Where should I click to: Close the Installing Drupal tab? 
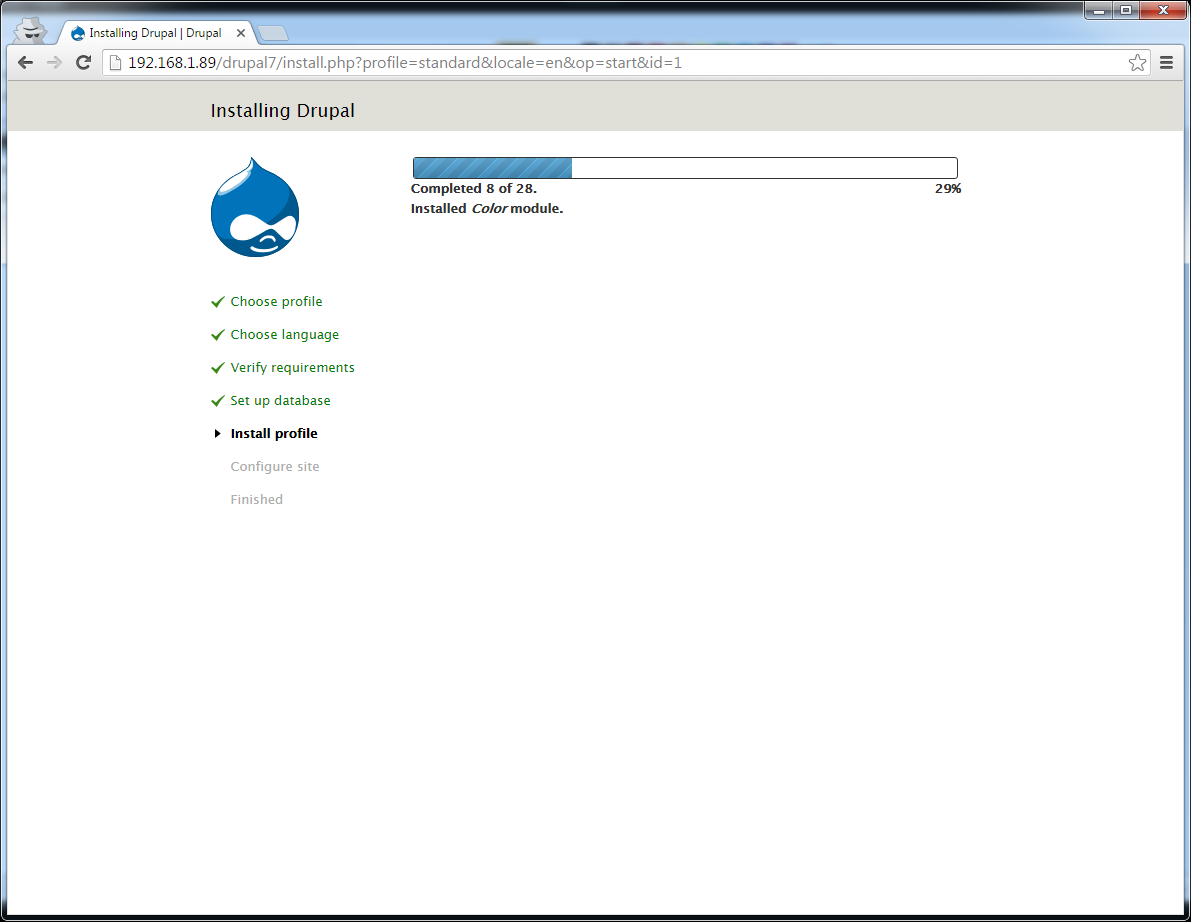241,33
